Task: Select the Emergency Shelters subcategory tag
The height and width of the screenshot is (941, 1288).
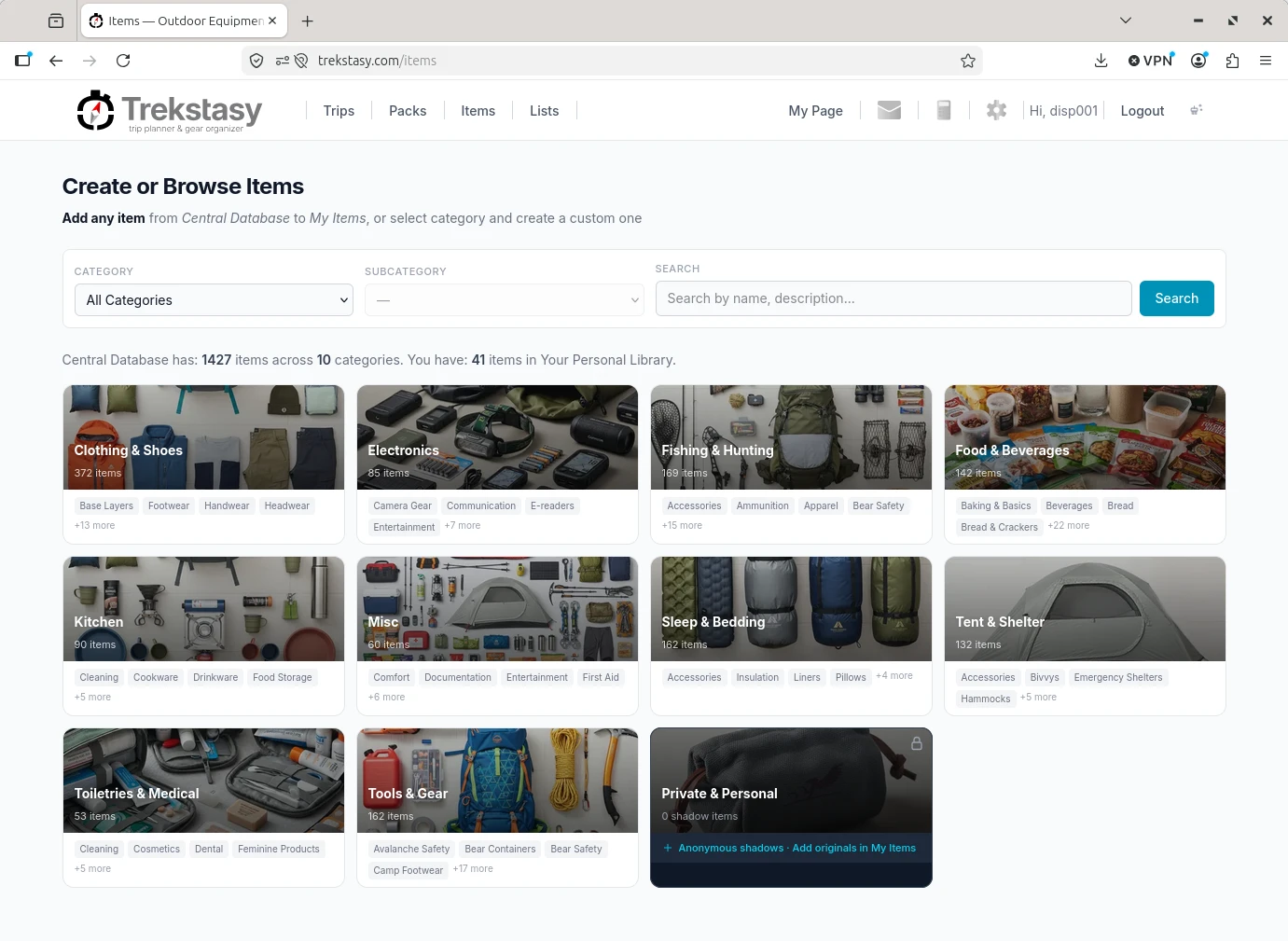Action: click(x=1118, y=677)
